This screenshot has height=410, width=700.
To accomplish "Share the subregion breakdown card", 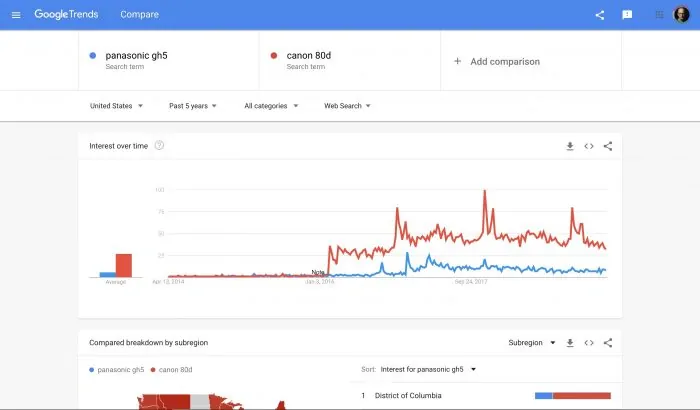I will 608,343.
